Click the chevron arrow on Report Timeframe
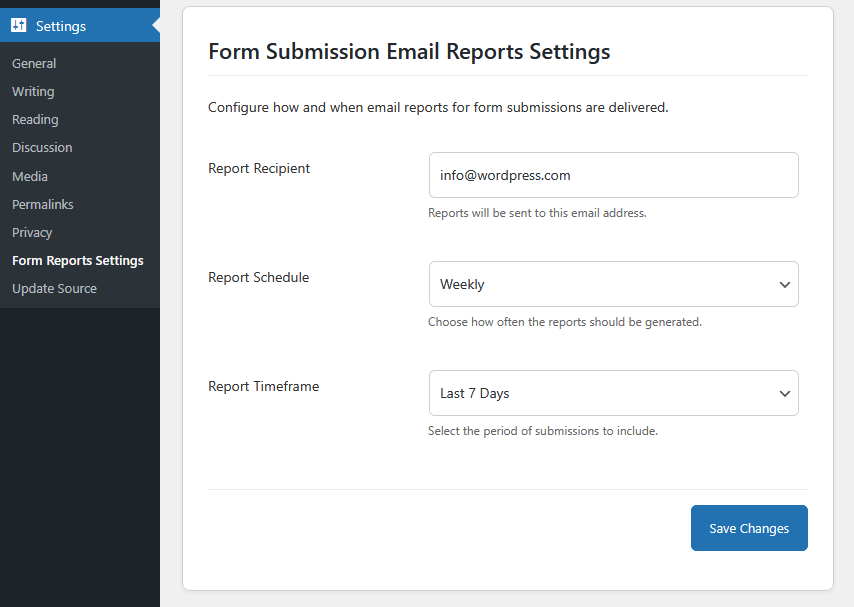 tap(784, 394)
